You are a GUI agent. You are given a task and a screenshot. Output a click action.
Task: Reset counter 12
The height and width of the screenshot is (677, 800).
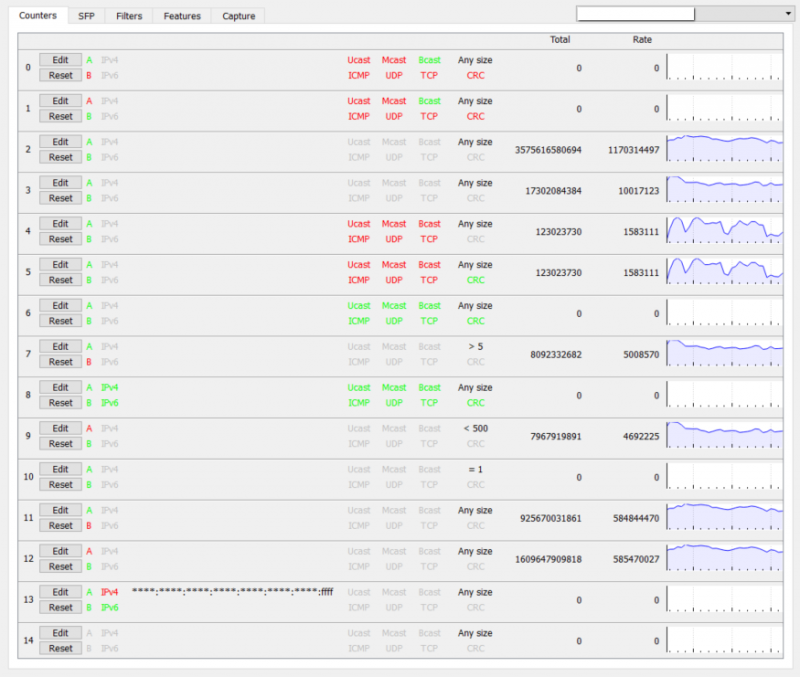tap(60, 566)
